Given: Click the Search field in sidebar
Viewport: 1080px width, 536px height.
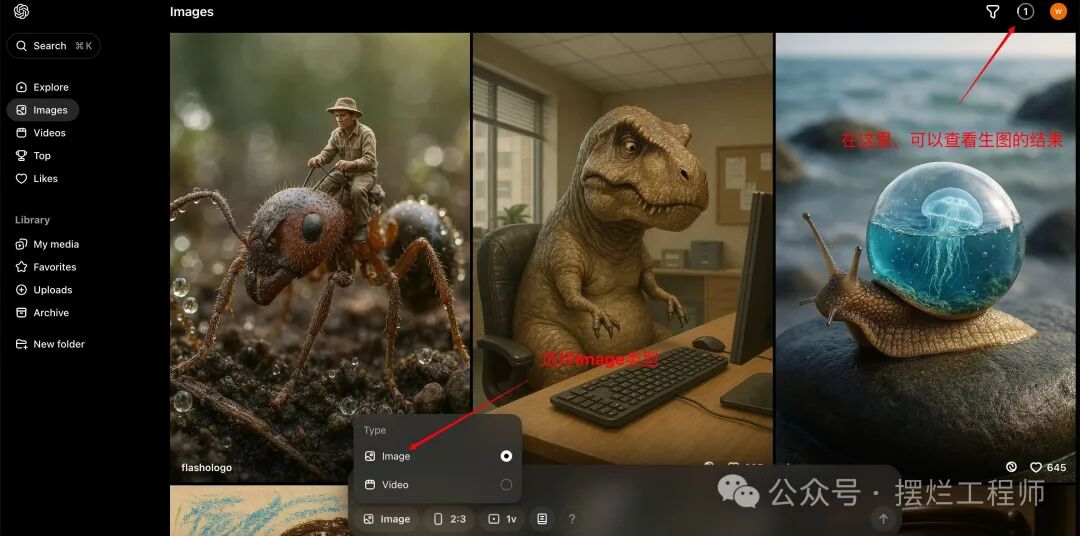Looking at the screenshot, I should pos(53,46).
